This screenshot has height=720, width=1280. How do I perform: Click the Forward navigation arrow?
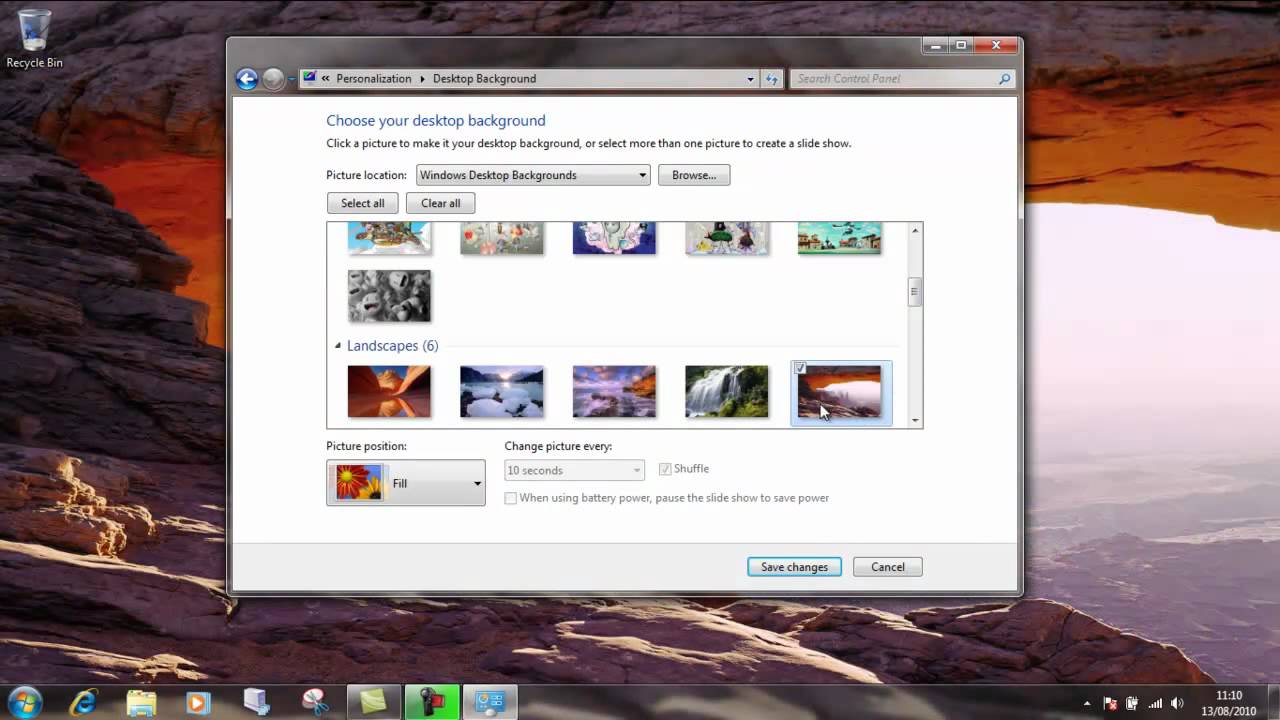[273, 79]
